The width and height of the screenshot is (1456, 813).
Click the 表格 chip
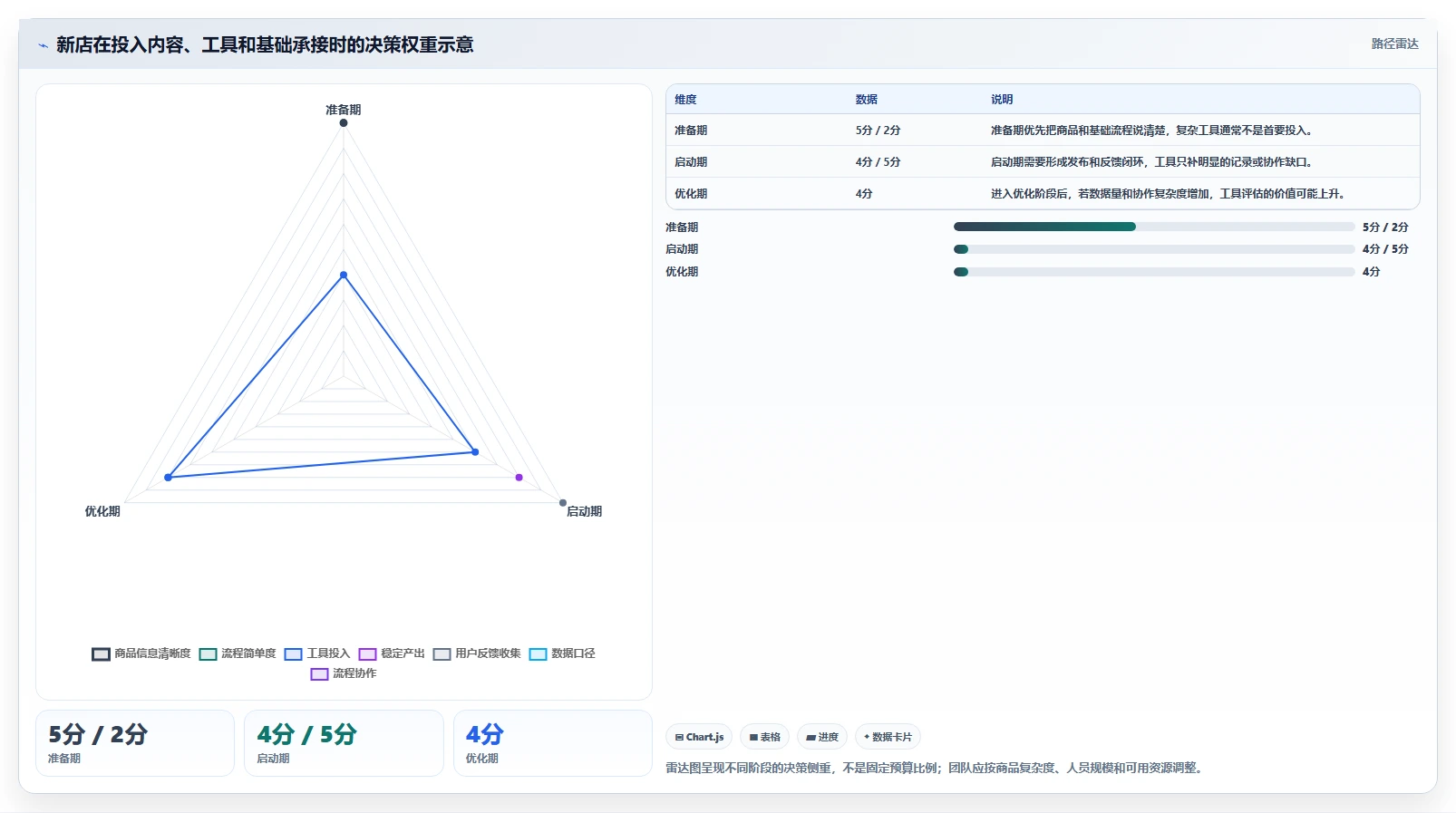click(x=764, y=737)
